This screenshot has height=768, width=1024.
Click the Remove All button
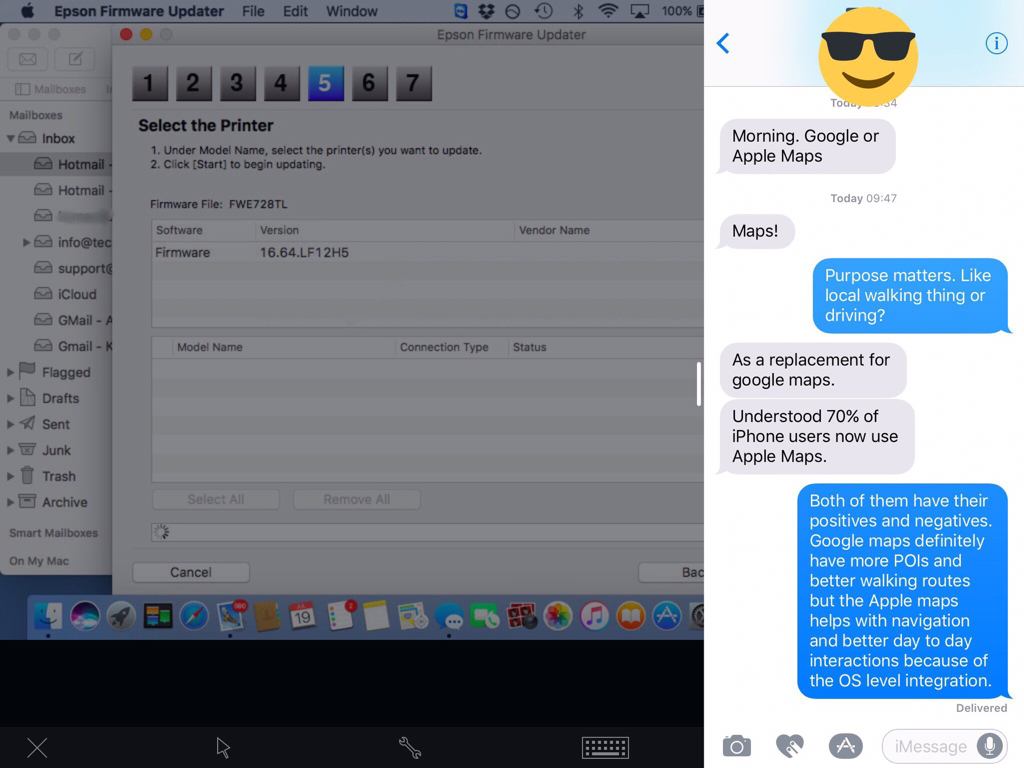(357, 500)
